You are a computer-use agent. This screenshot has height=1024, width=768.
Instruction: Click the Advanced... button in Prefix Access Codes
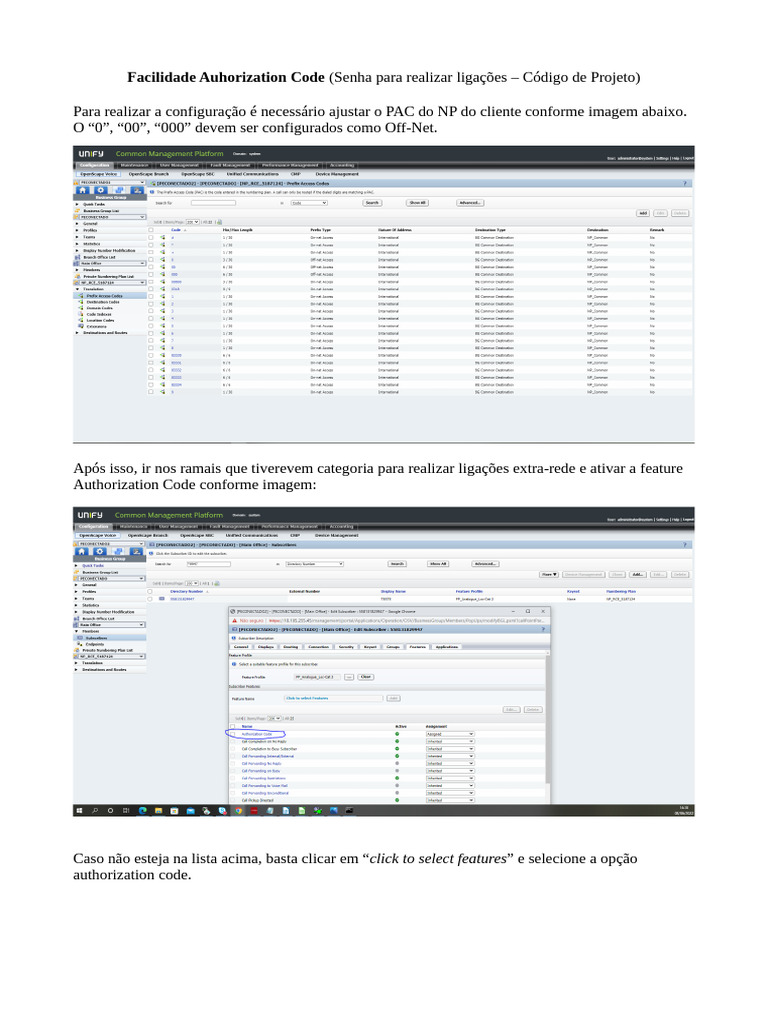pos(470,202)
